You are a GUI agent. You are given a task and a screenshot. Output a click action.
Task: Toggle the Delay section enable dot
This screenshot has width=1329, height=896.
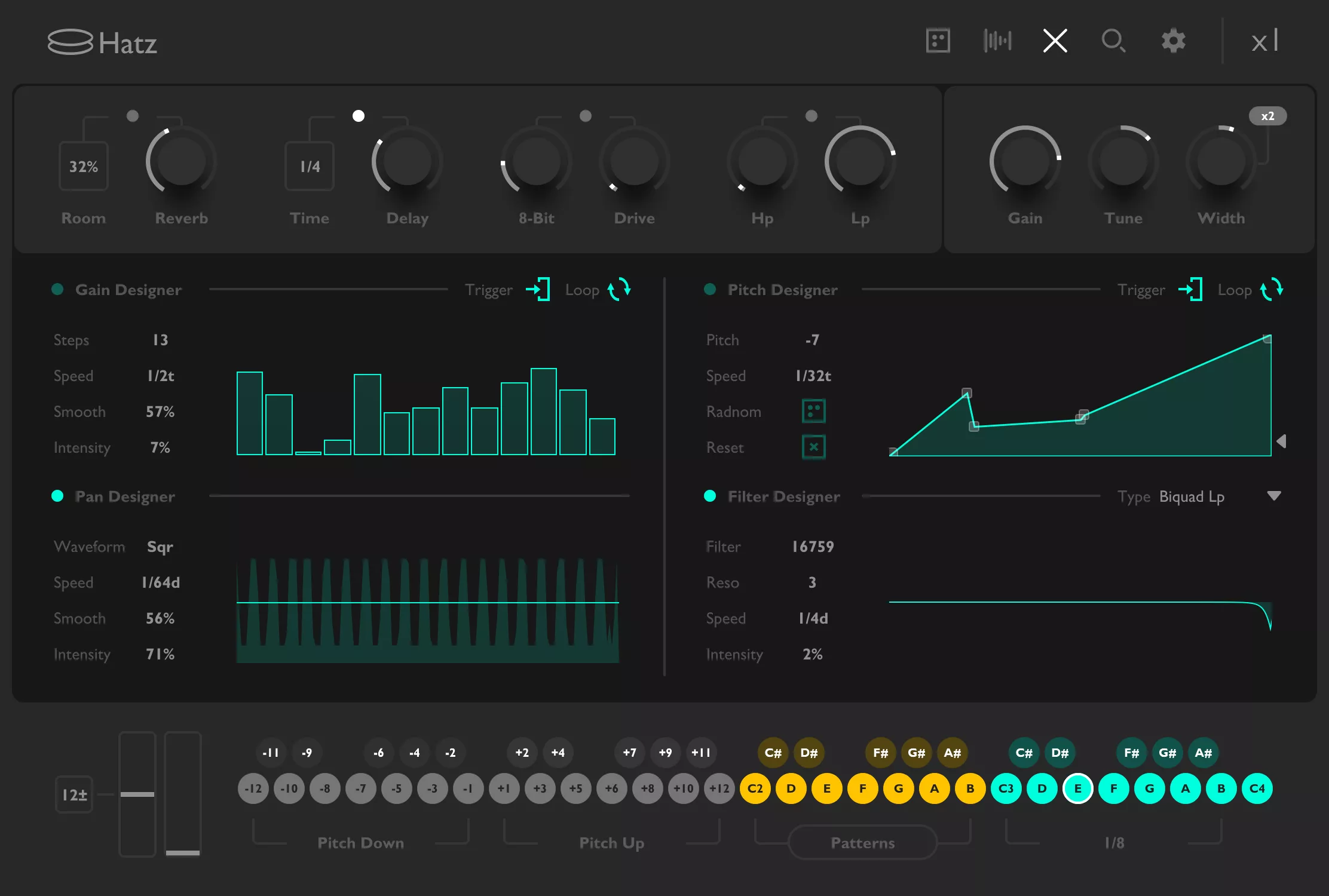click(359, 116)
